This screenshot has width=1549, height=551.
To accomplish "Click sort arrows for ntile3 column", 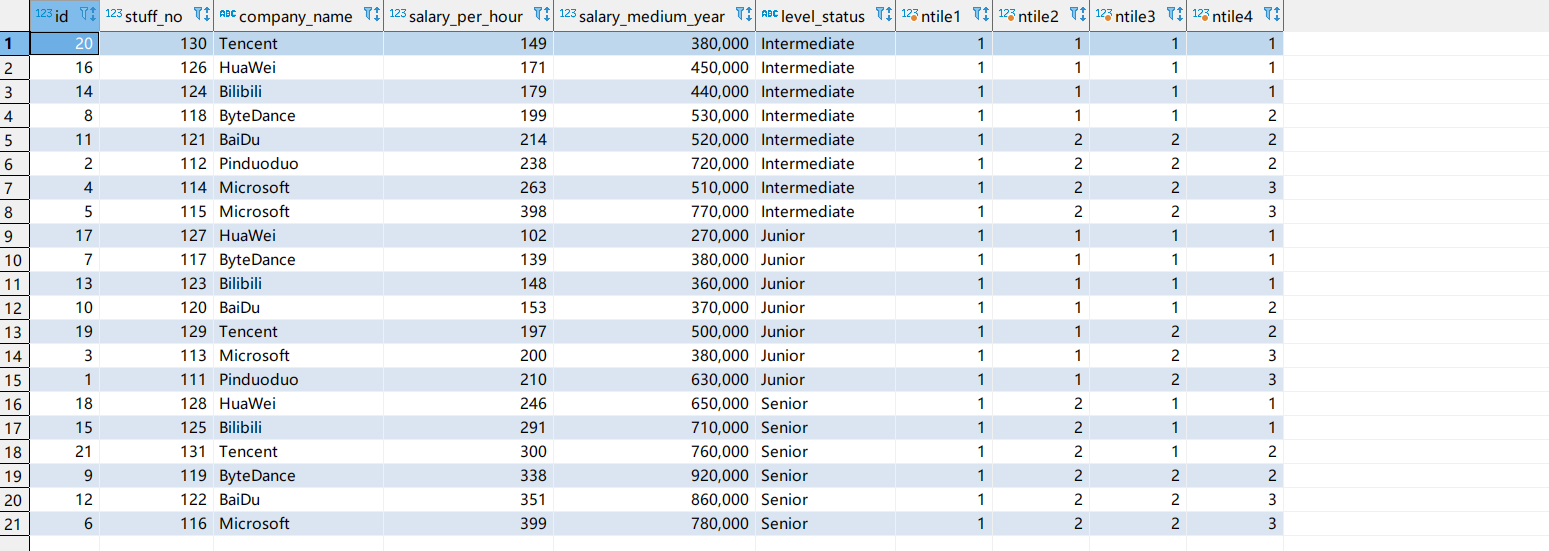I will pyautogui.click(x=1181, y=15).
